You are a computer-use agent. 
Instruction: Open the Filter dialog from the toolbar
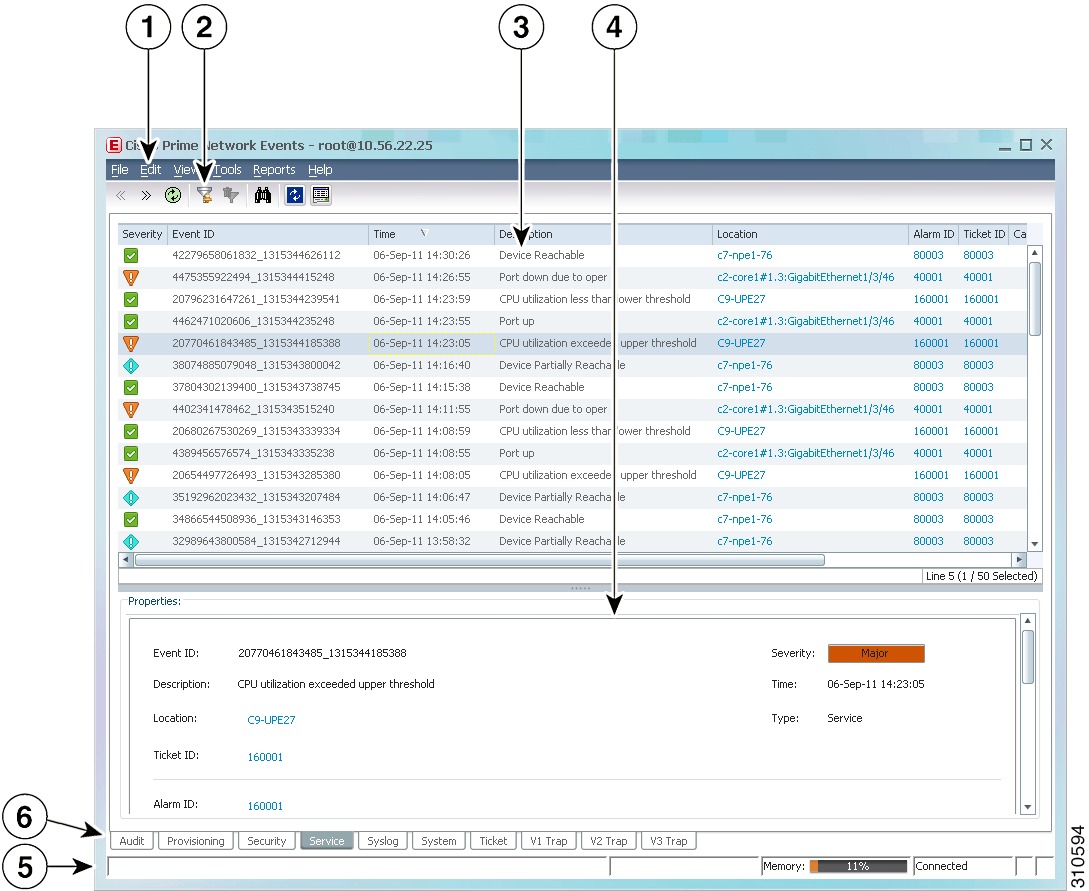205,195
